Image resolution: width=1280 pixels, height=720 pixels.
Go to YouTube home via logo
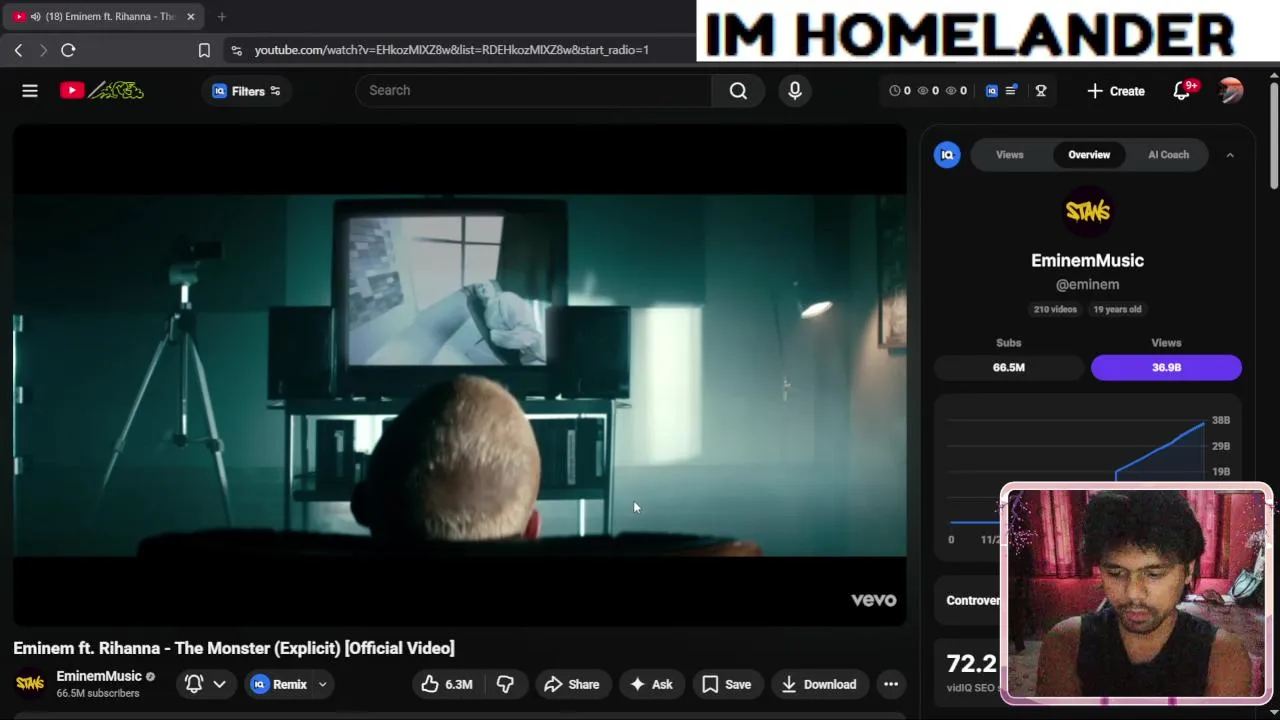point(101,91)
